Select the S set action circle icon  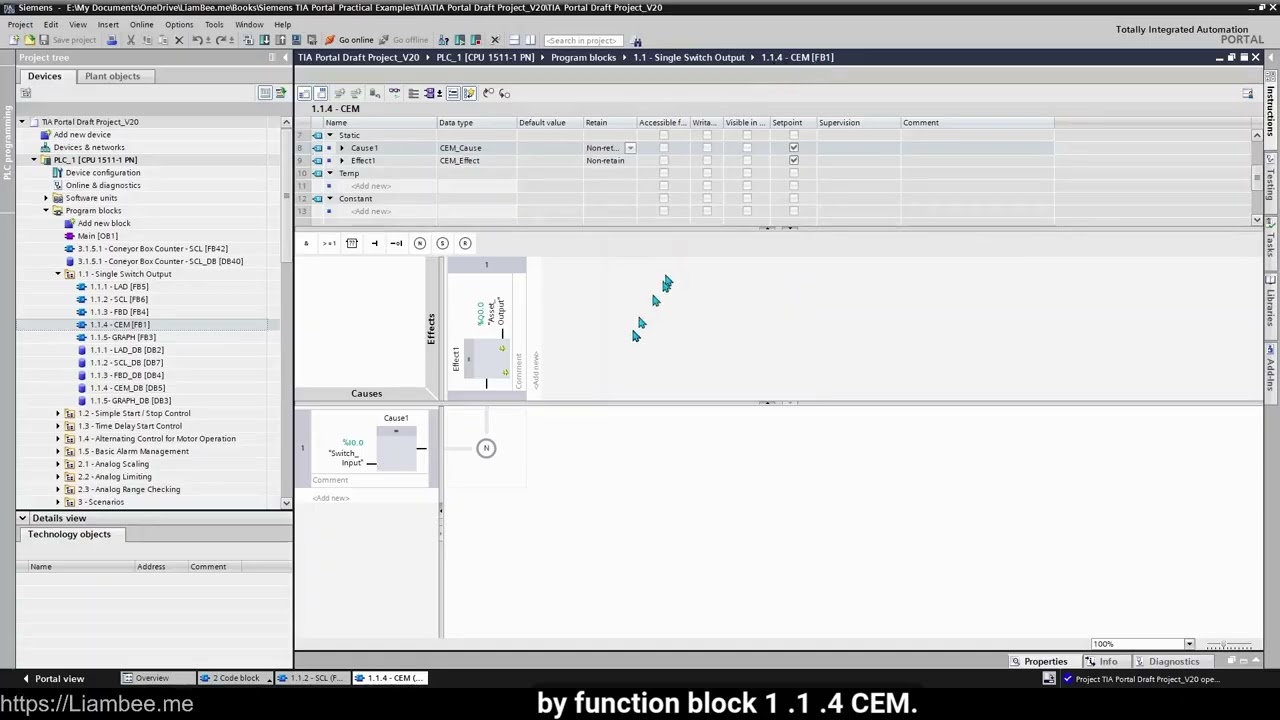coord(442,243)
